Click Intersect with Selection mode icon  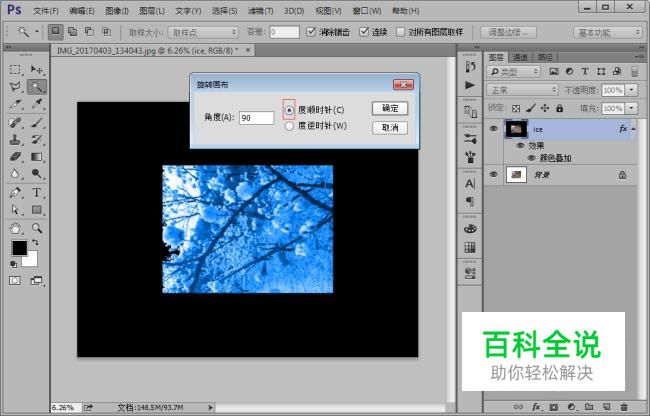[107, 31]
